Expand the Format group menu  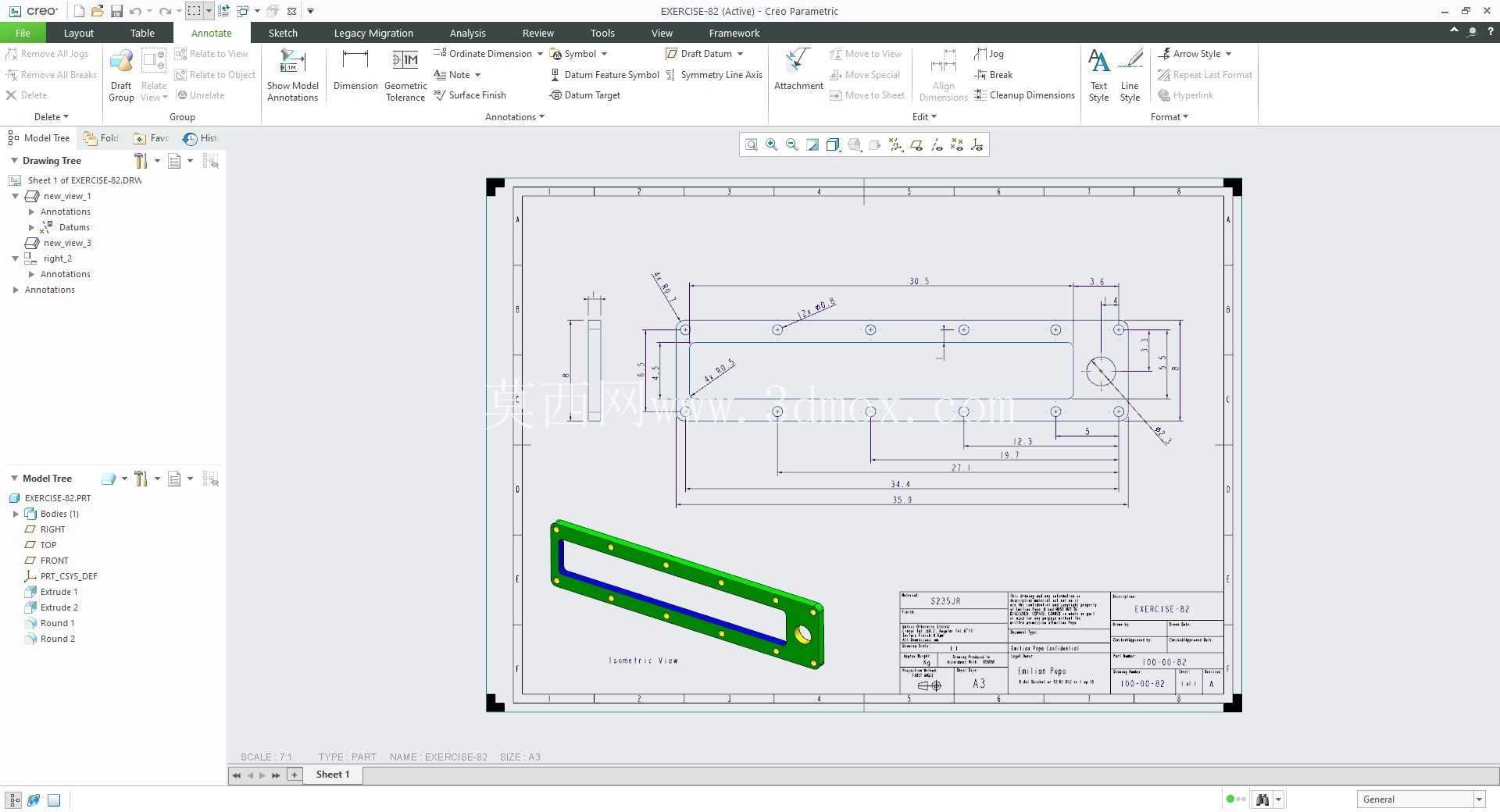point(1169,117)
